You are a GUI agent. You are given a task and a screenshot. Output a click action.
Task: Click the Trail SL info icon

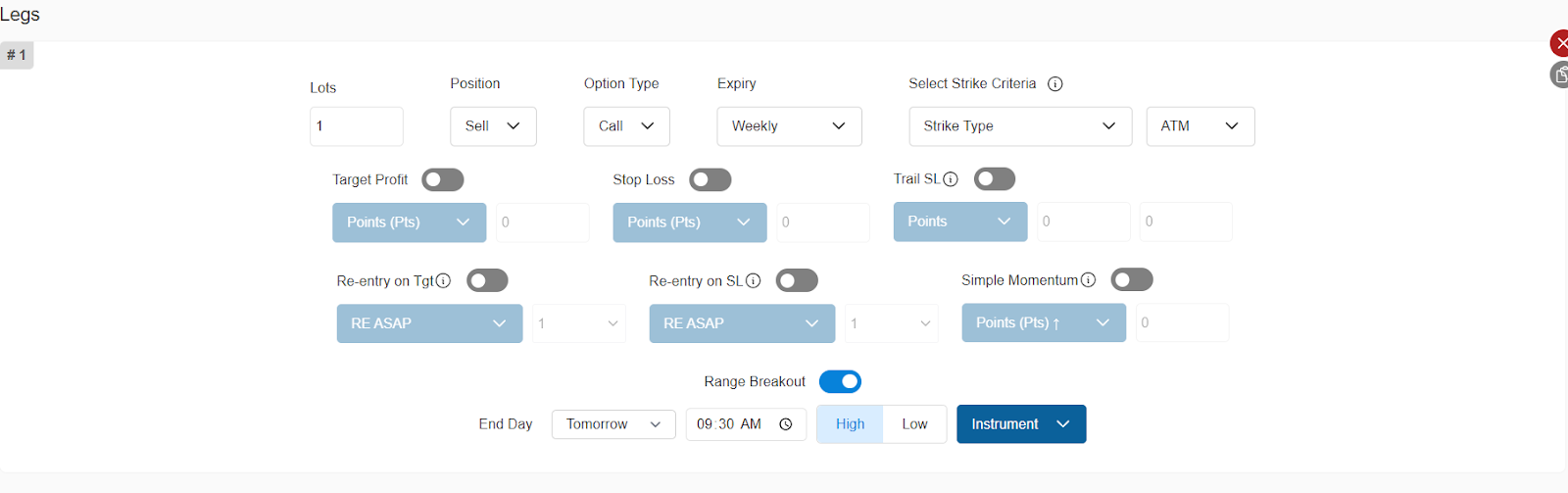click(950, 179)
